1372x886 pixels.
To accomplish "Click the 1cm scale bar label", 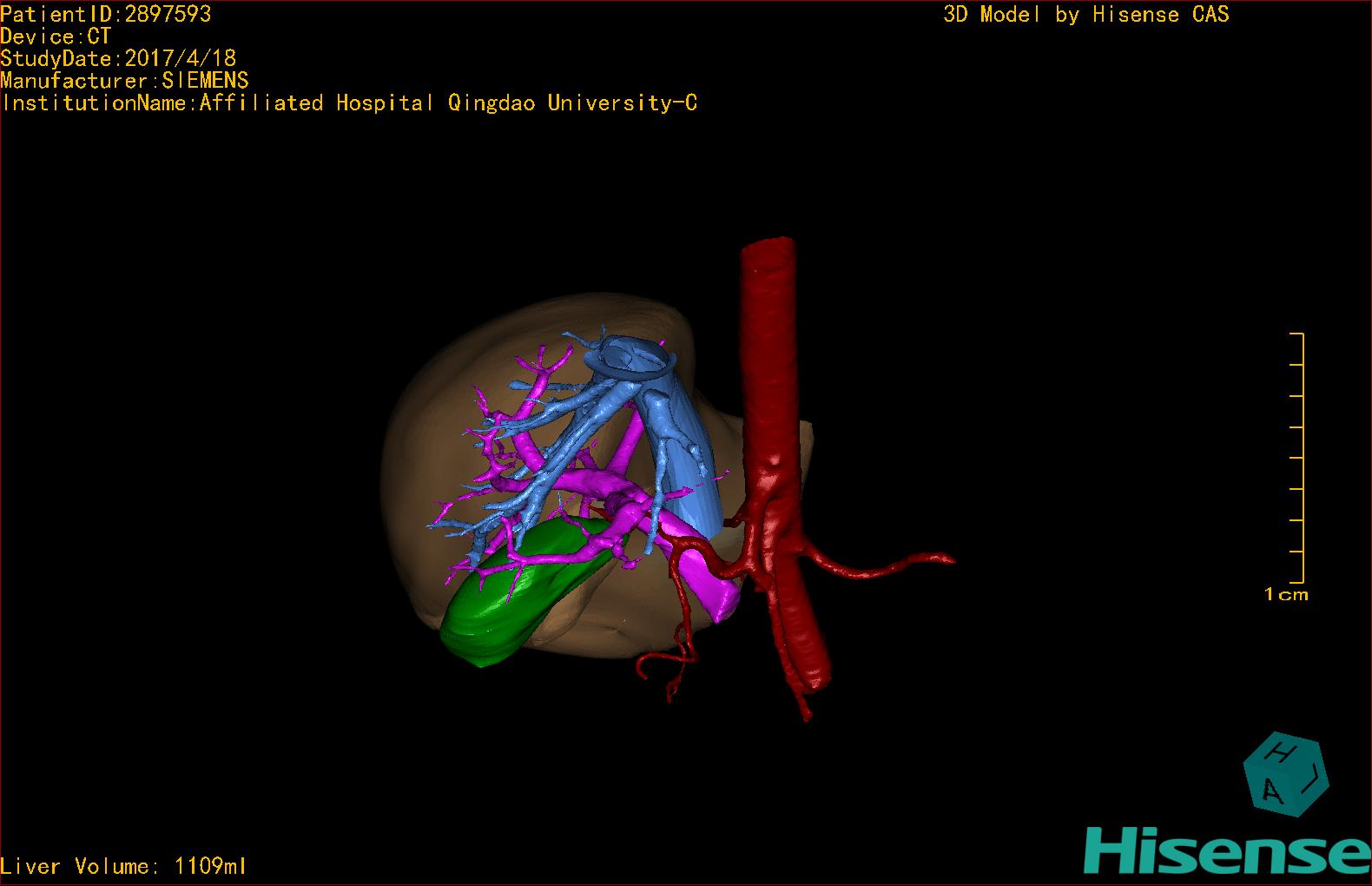I will [1286, 595].
